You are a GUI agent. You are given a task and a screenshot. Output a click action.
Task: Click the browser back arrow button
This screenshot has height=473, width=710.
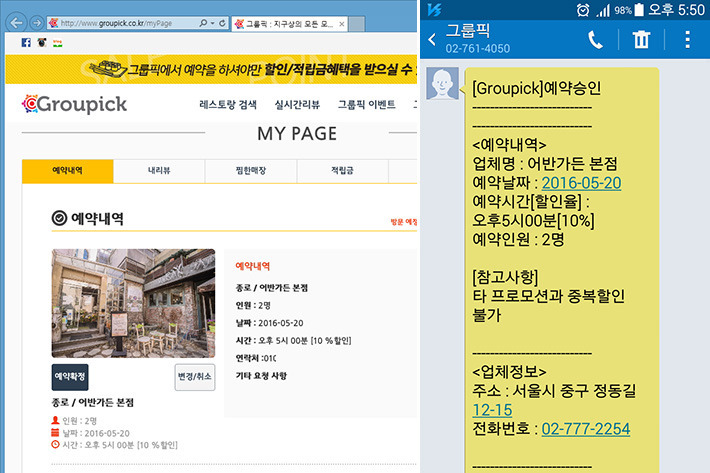tap(17, 23)
